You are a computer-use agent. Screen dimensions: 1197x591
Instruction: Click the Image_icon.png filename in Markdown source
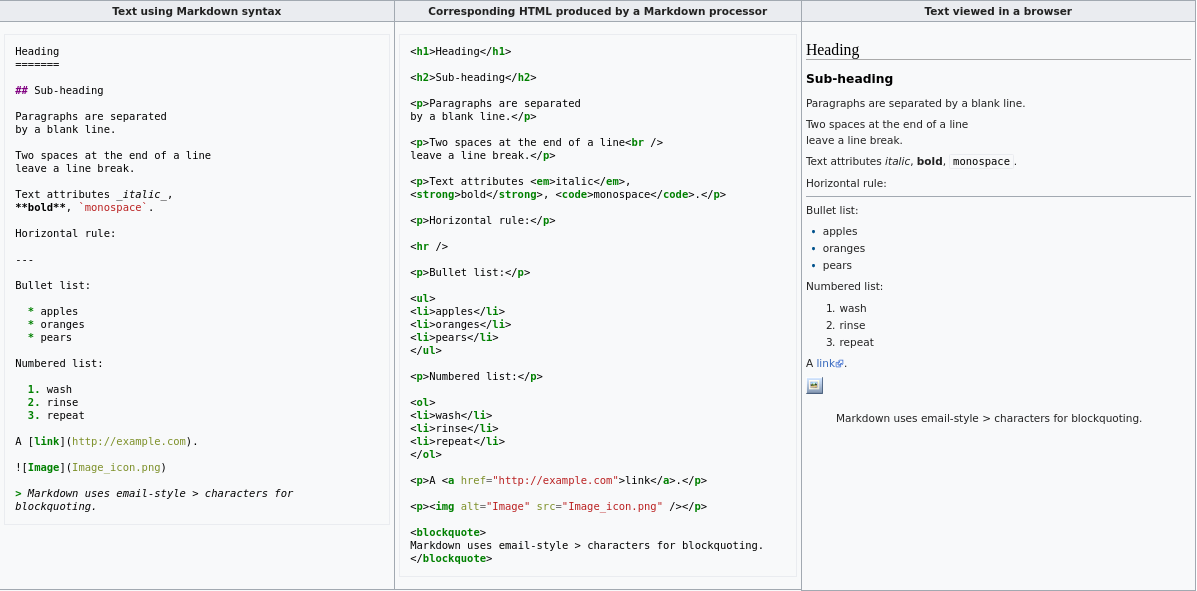click(116, 467)
